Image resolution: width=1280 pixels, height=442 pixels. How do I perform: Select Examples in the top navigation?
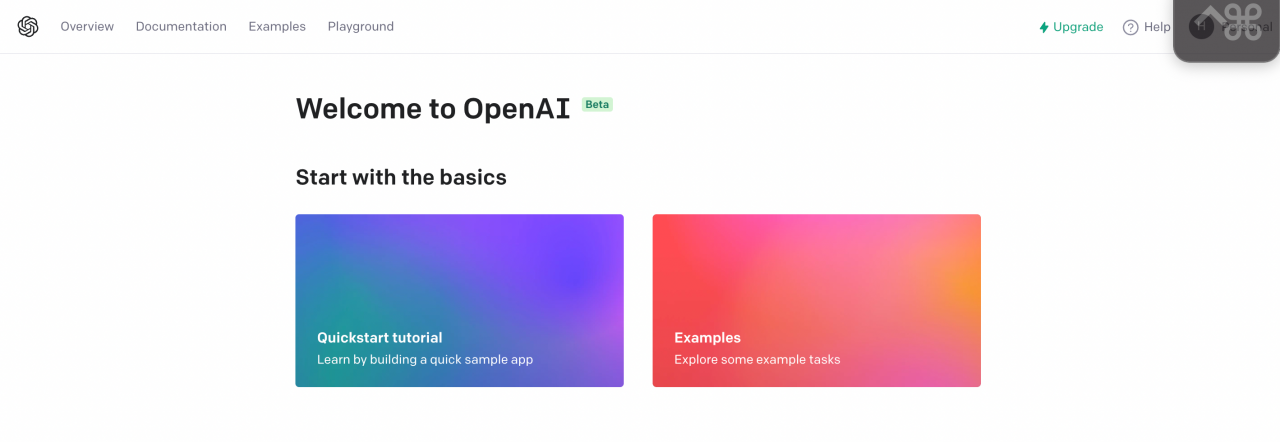(277, 27)
